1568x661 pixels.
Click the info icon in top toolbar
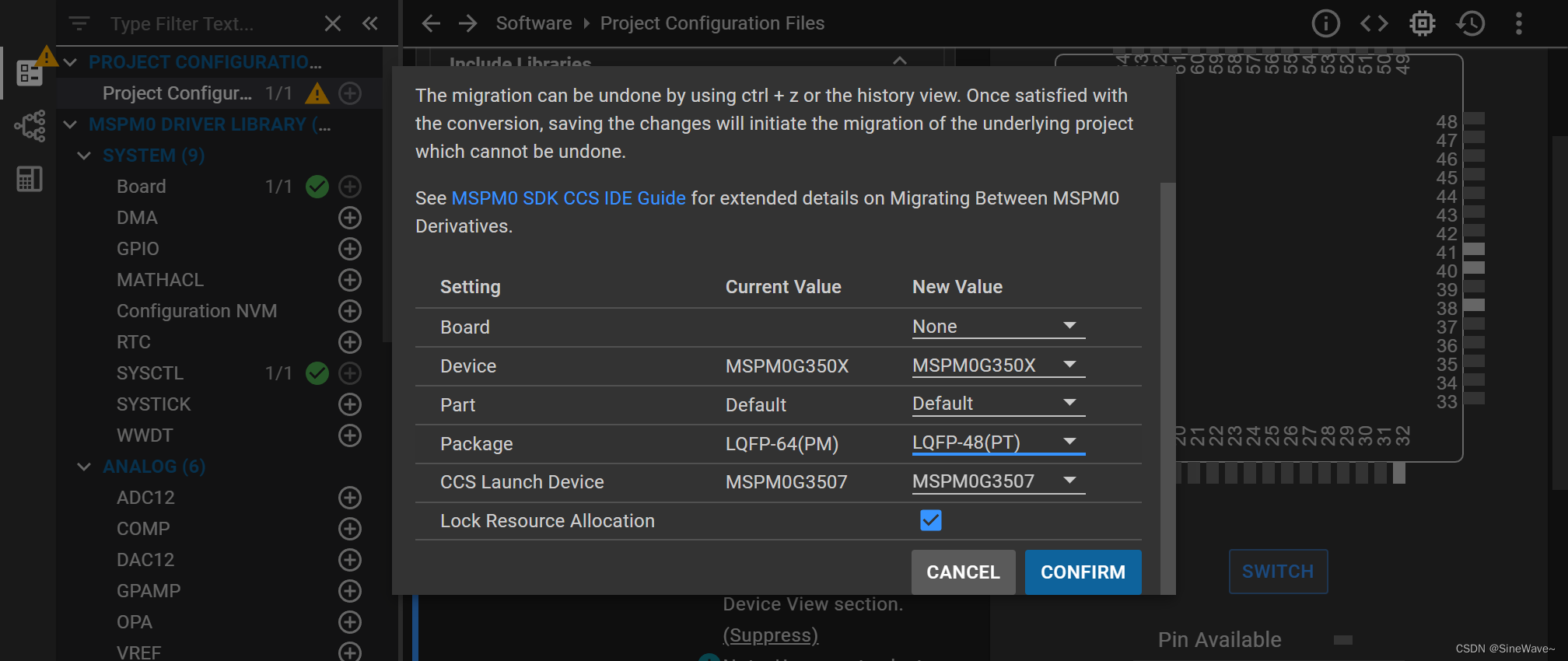tap(1325, 23)
